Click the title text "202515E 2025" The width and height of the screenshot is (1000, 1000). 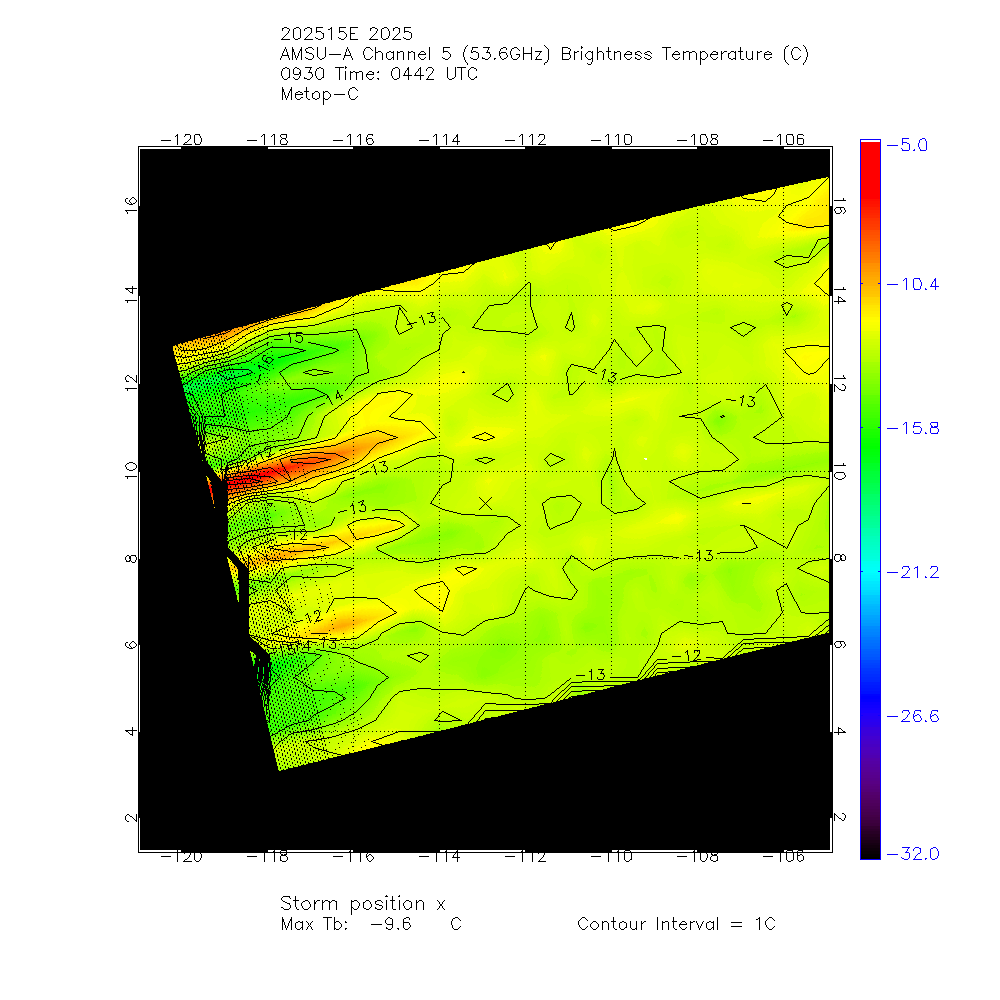(346, 34)
